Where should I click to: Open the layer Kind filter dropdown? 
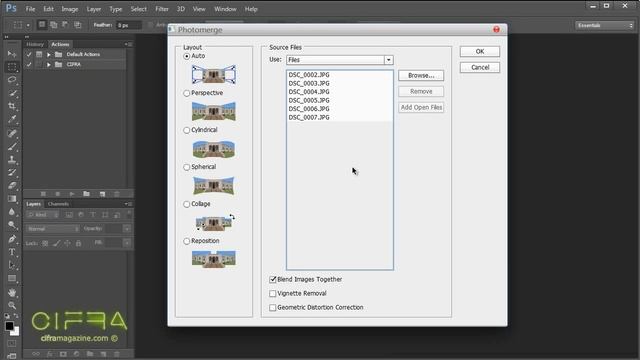pyautogui.click(x=42, y=215)
